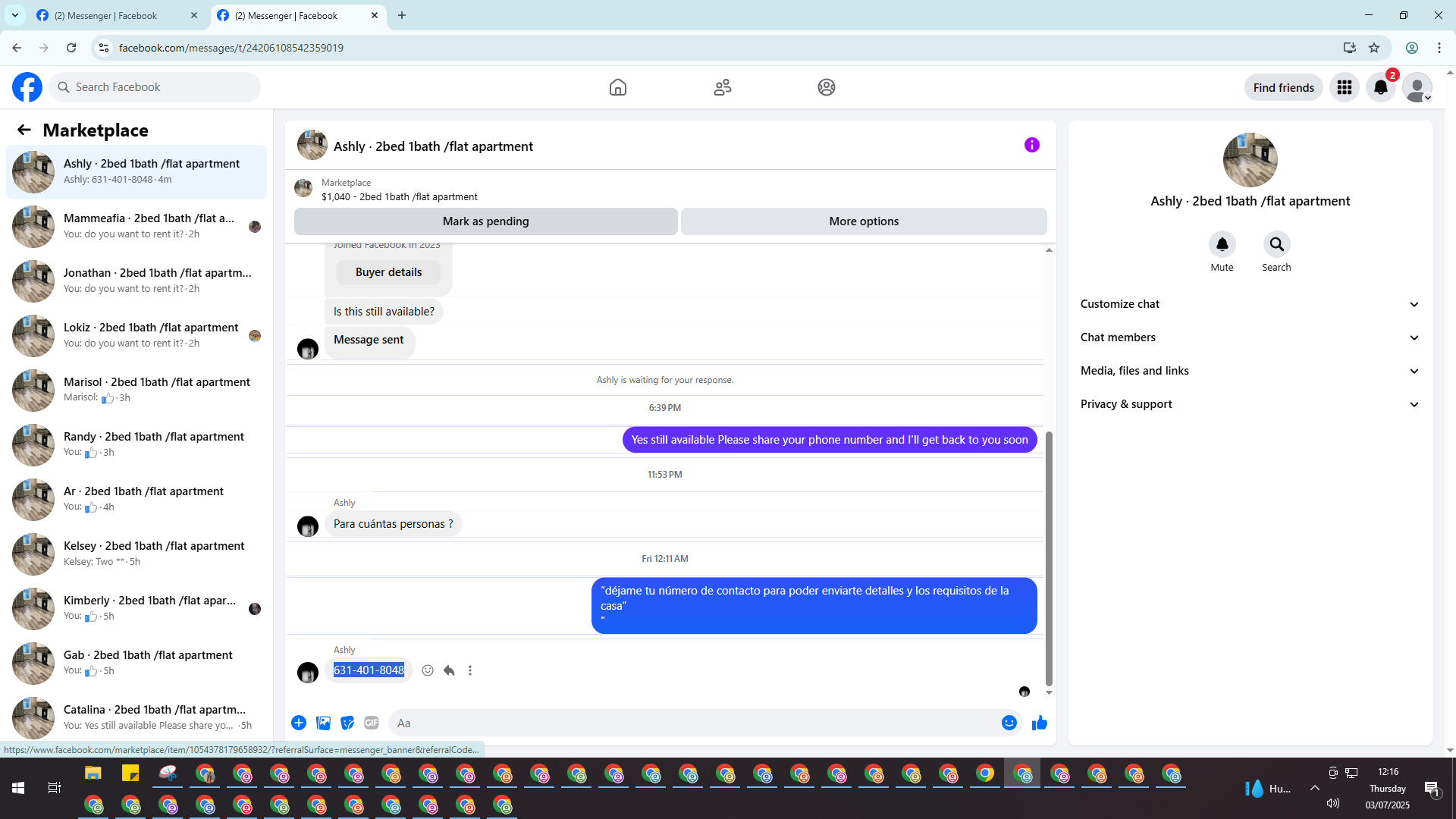Click Mark as pending button

tap(485, 221)
